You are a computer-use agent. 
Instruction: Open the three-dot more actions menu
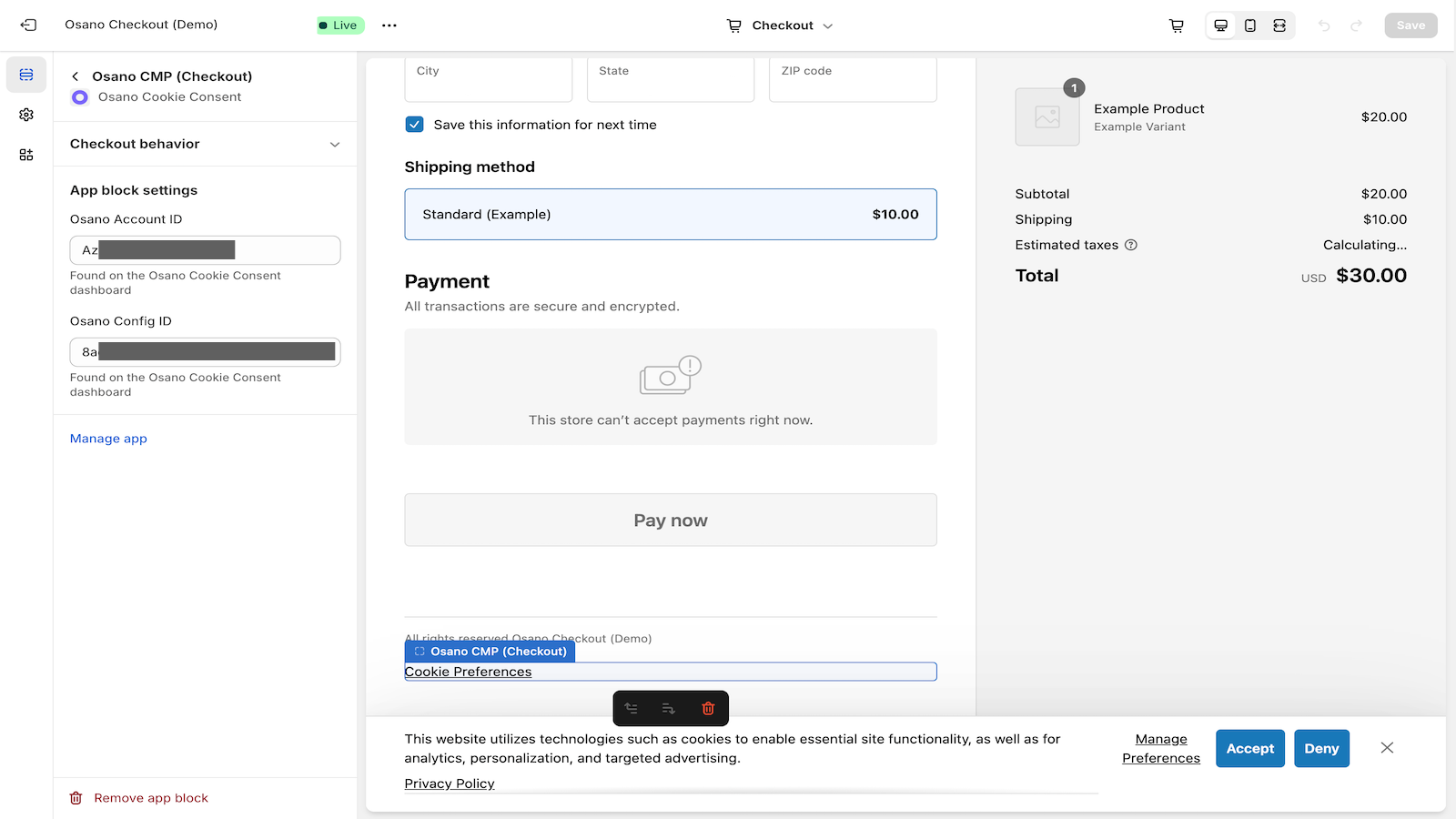click(389, 25)
